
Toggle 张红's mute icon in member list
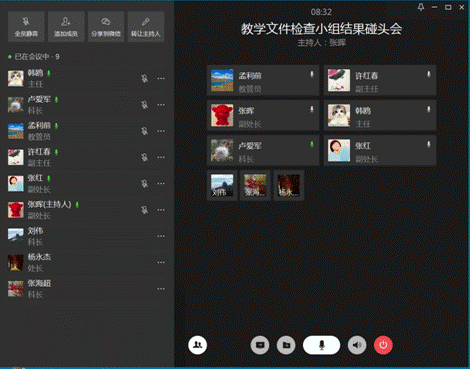[144, 183]
